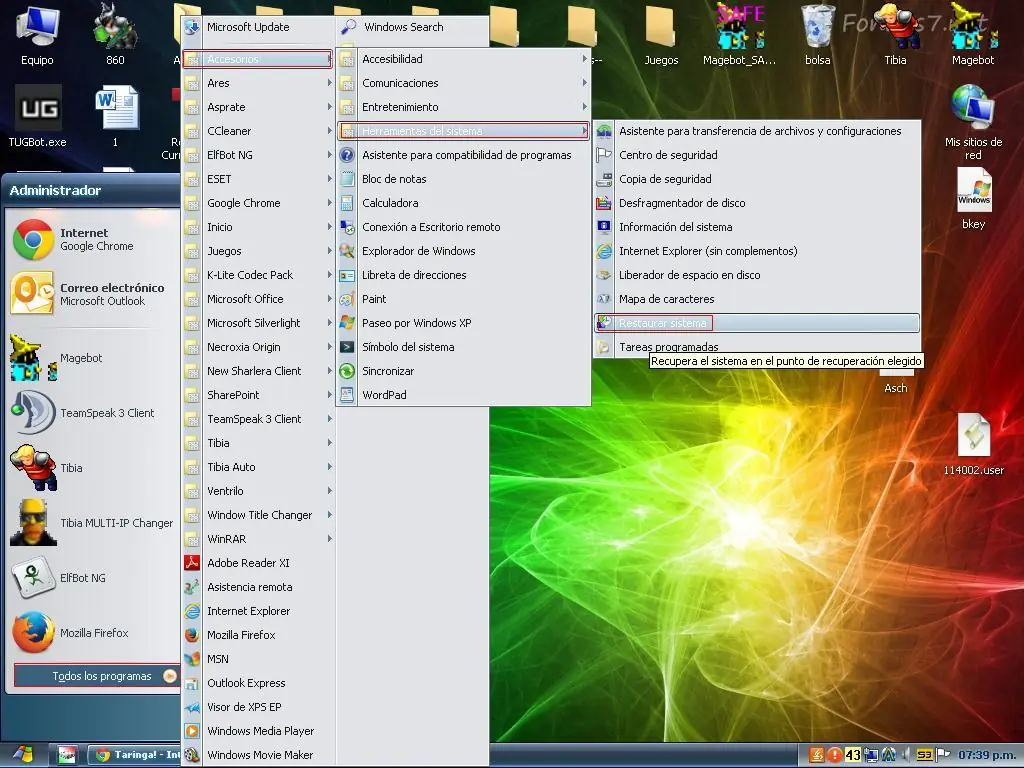
Task: Open Explorador de Windows
Action: [x=463, y=251]
